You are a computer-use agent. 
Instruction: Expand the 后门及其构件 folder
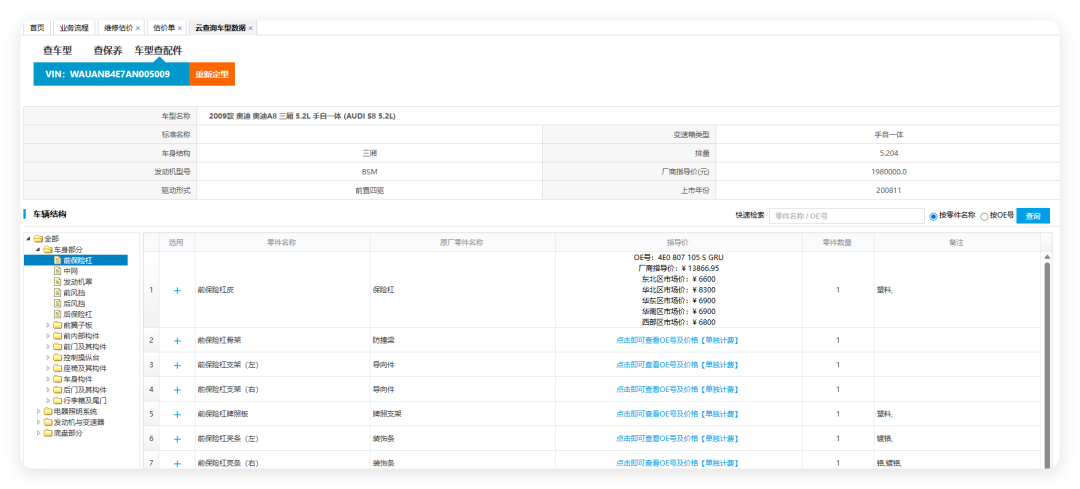pos(48,390)
